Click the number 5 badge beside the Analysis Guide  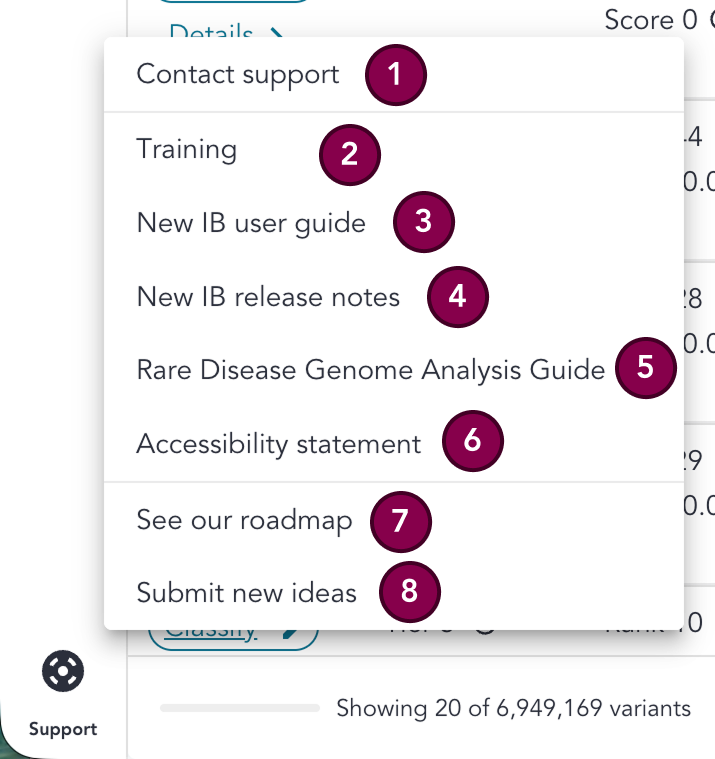(x=645, y=367)
